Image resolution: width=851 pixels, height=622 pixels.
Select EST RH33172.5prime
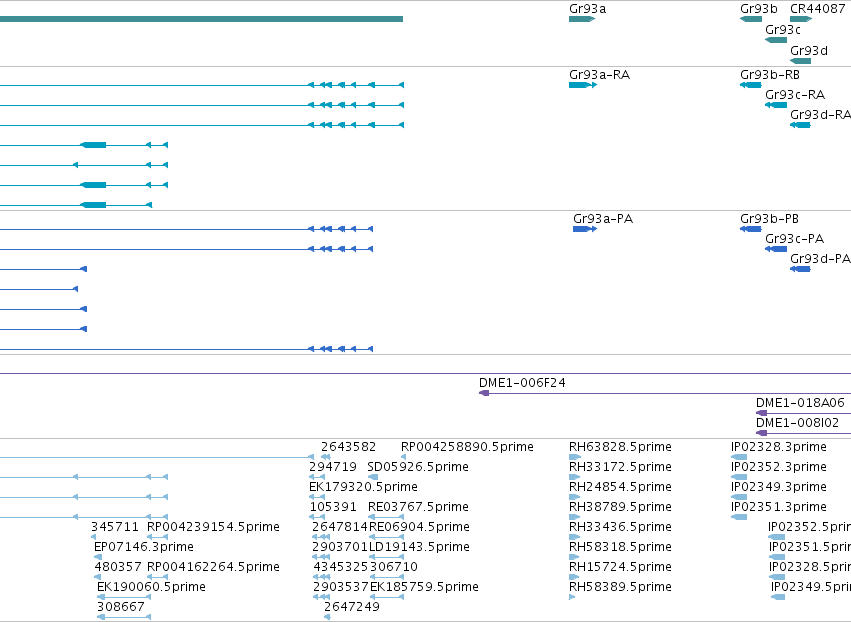coord(575,477)
